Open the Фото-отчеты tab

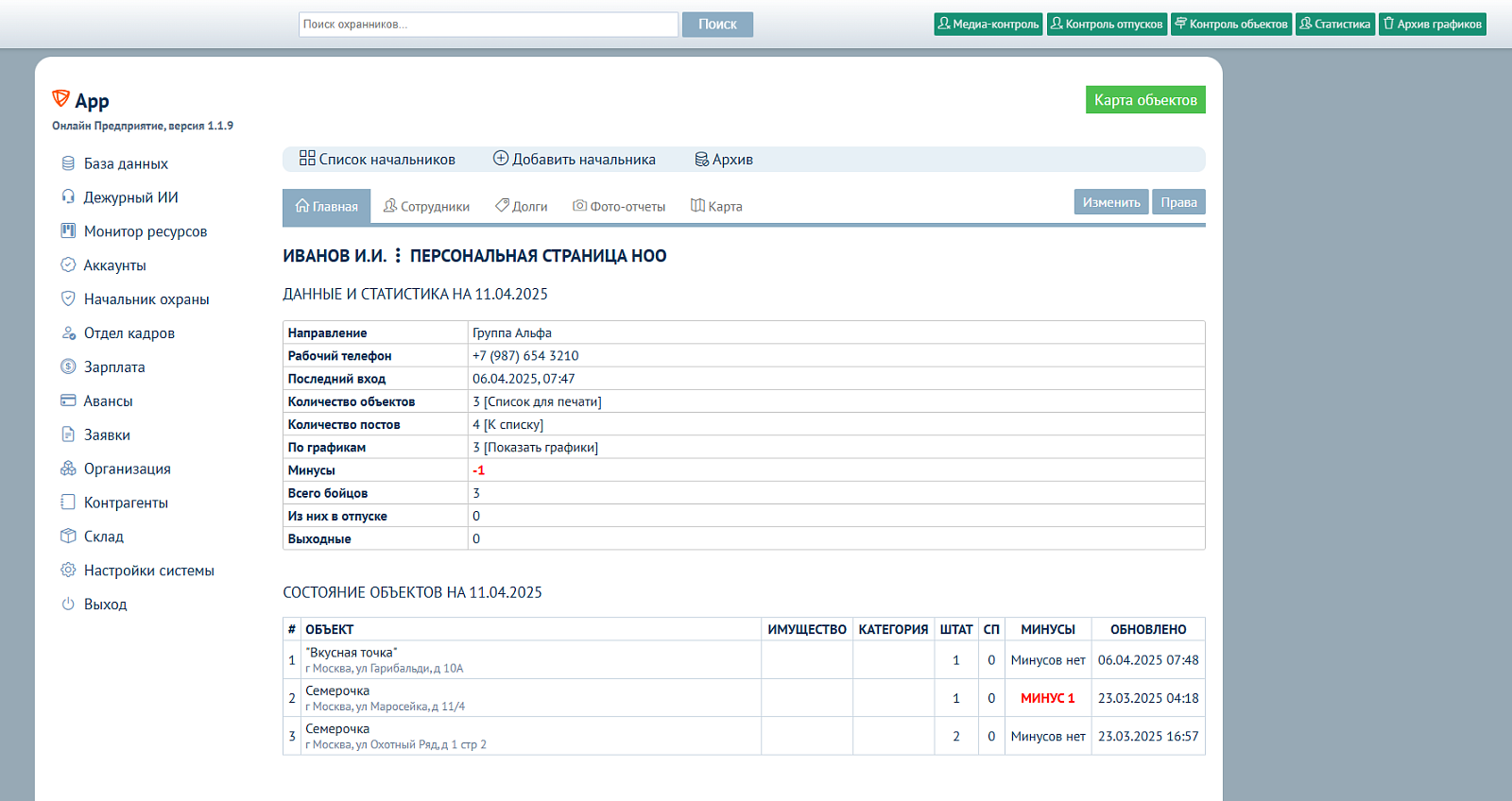coord(619,207)
